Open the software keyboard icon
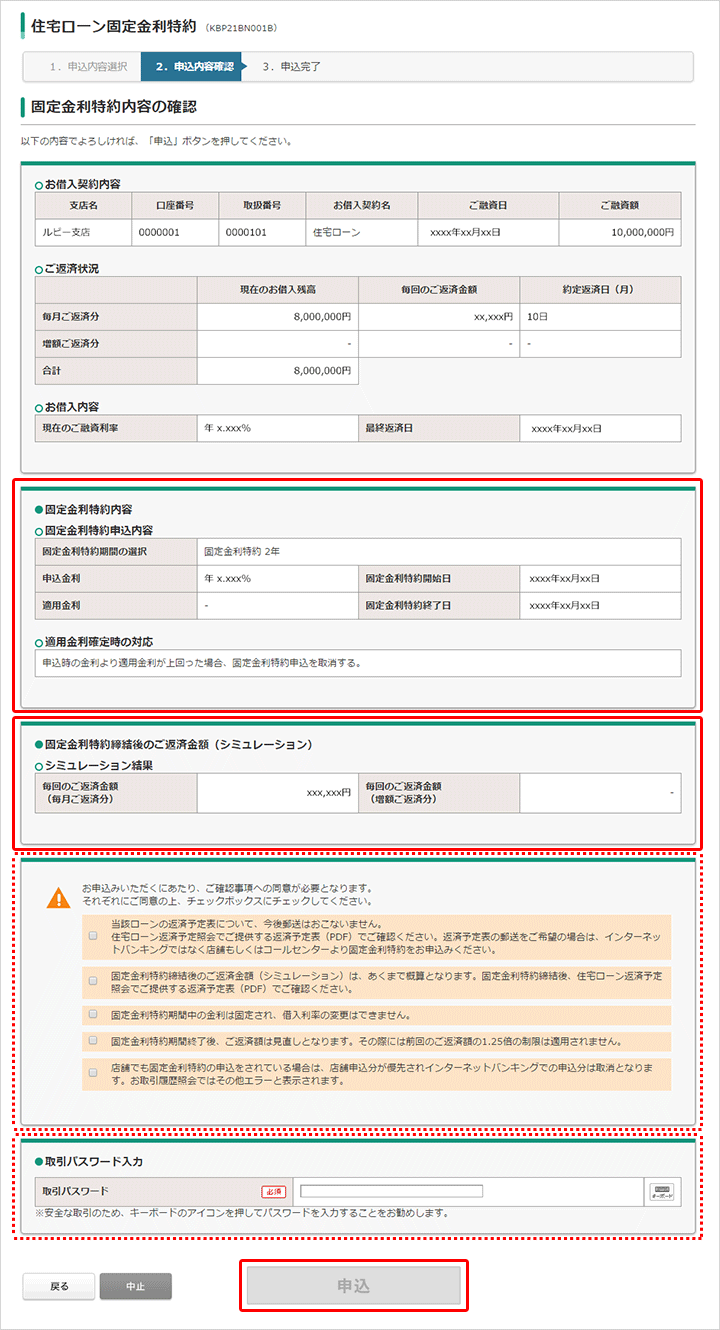720x1330 pixels. tap(661, 1191)
